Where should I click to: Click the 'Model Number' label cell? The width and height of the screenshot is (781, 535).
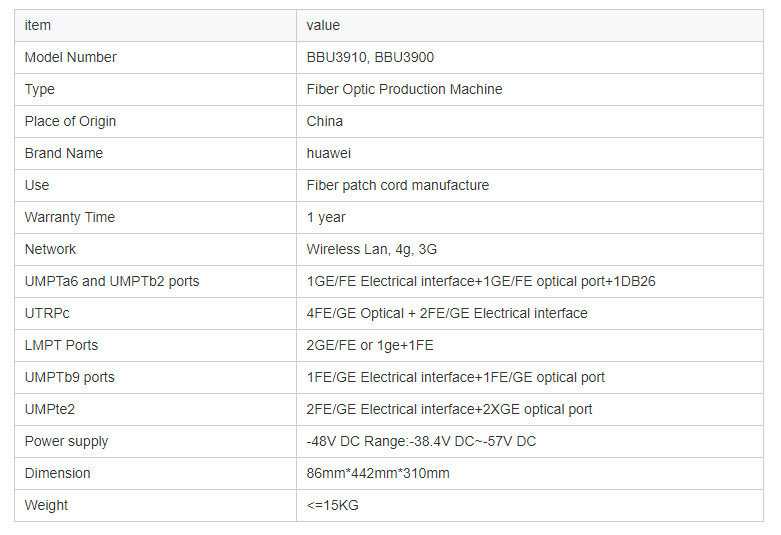pos(70,57)
